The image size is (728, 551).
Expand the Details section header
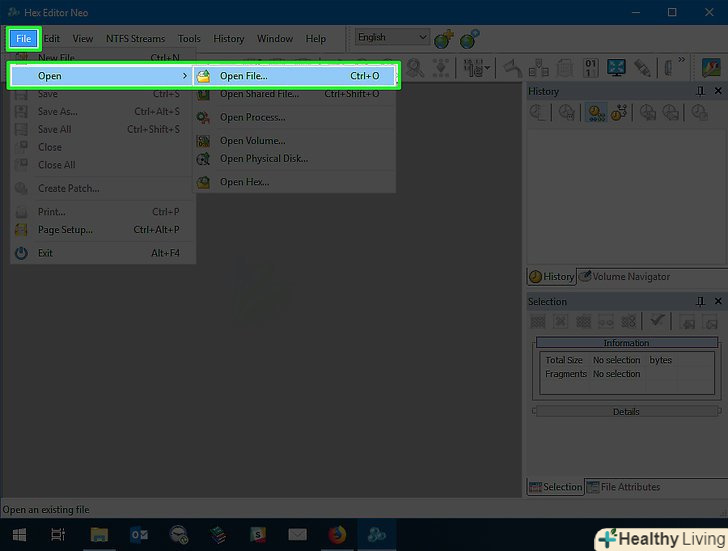[x=626, y=412]
